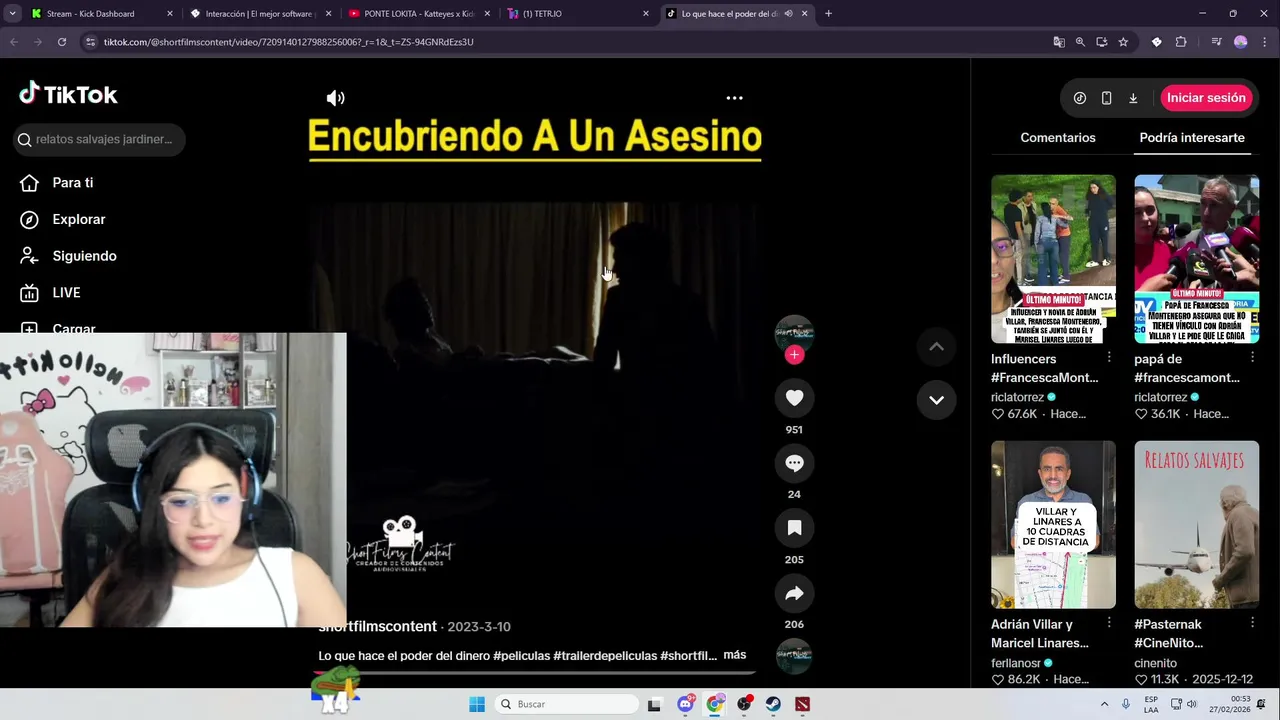Click the download desktop app icon
This screenshot has width=1280, height=720.
(1133, 98)
